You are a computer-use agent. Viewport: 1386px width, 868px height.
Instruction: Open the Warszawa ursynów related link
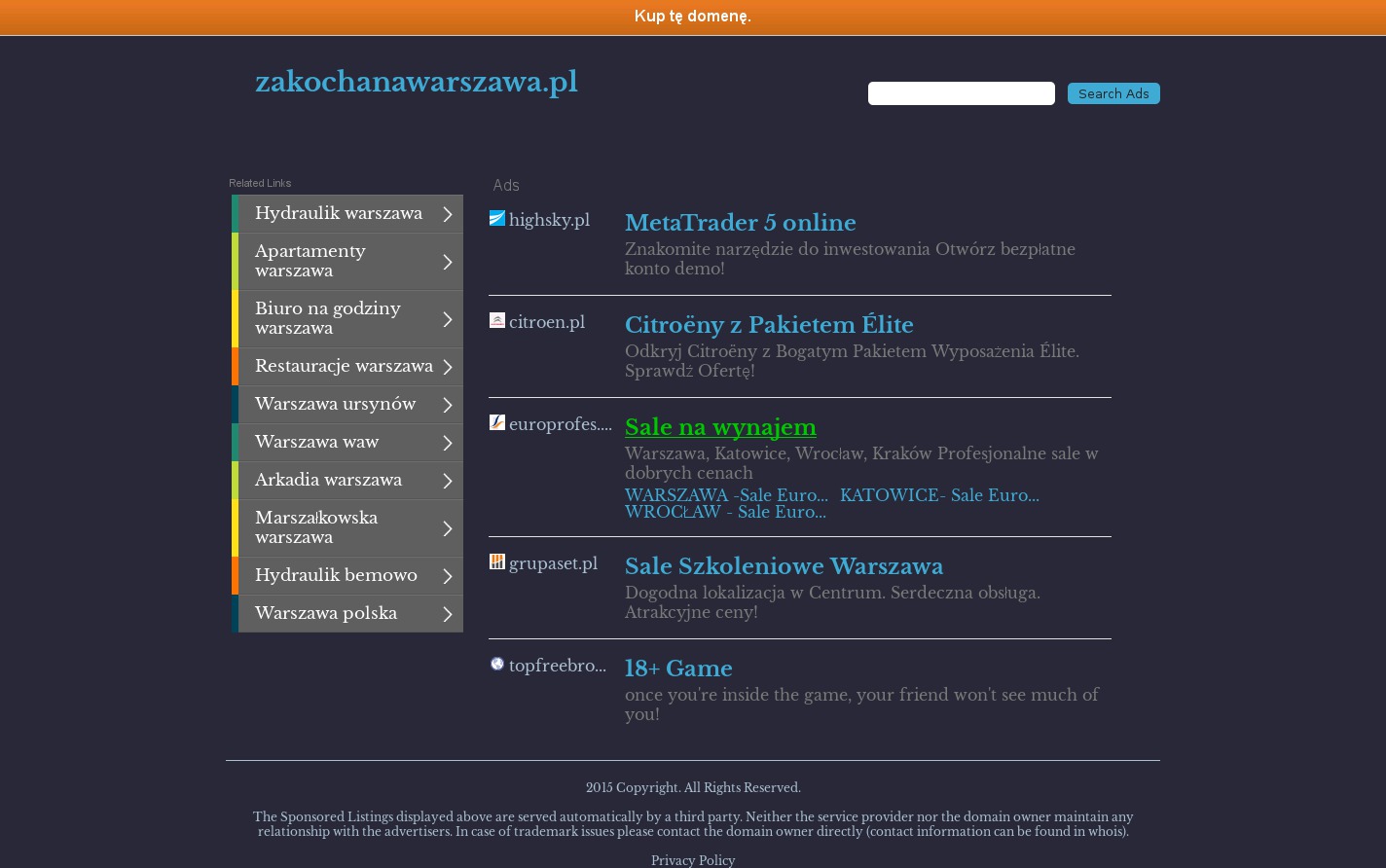click(x=335, y=404)
